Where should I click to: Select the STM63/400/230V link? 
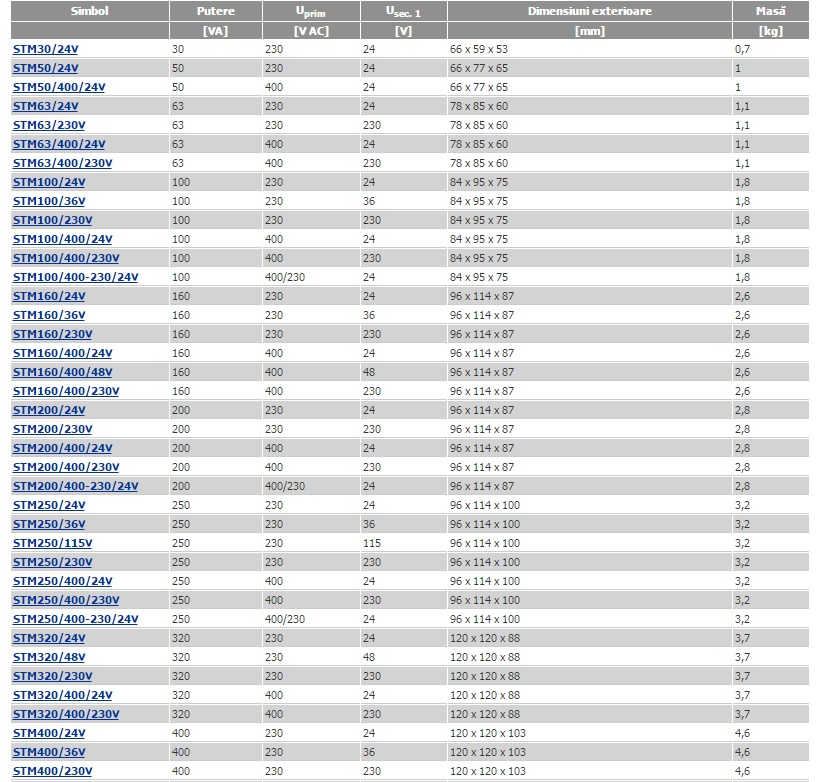click(62, 163)
